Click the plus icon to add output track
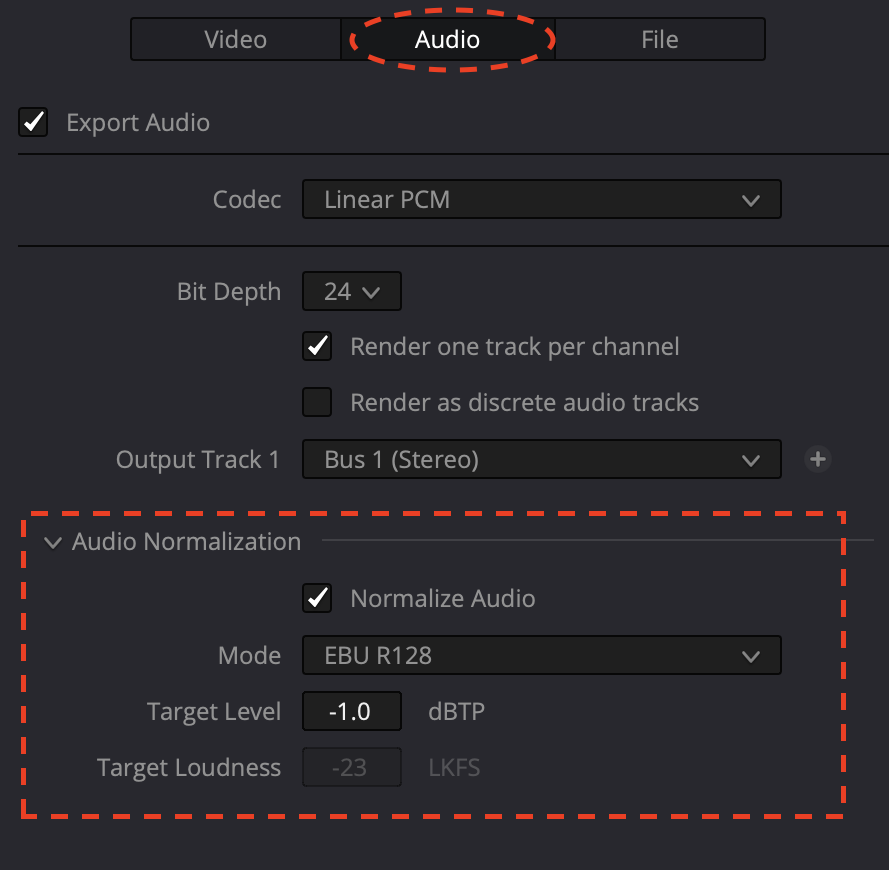The image size is (889, 870). 818,459
